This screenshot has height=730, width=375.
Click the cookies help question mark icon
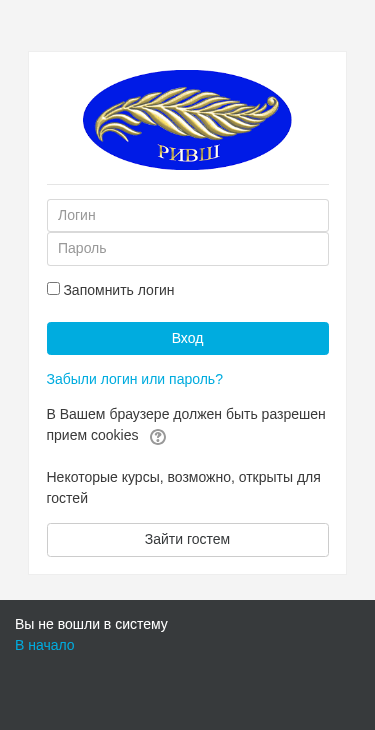coord(158,437)
